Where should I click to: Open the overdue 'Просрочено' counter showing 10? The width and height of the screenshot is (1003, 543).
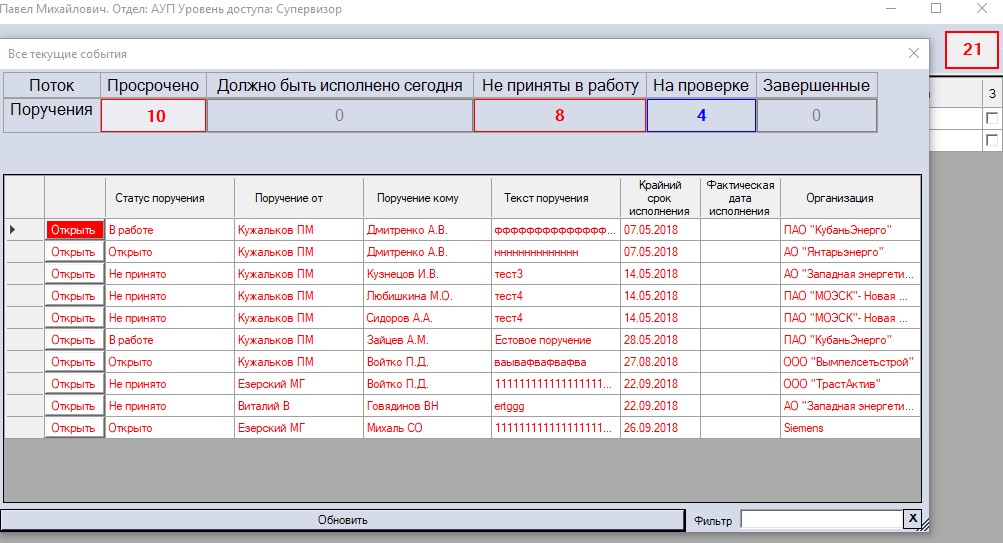tap(154, 116)
